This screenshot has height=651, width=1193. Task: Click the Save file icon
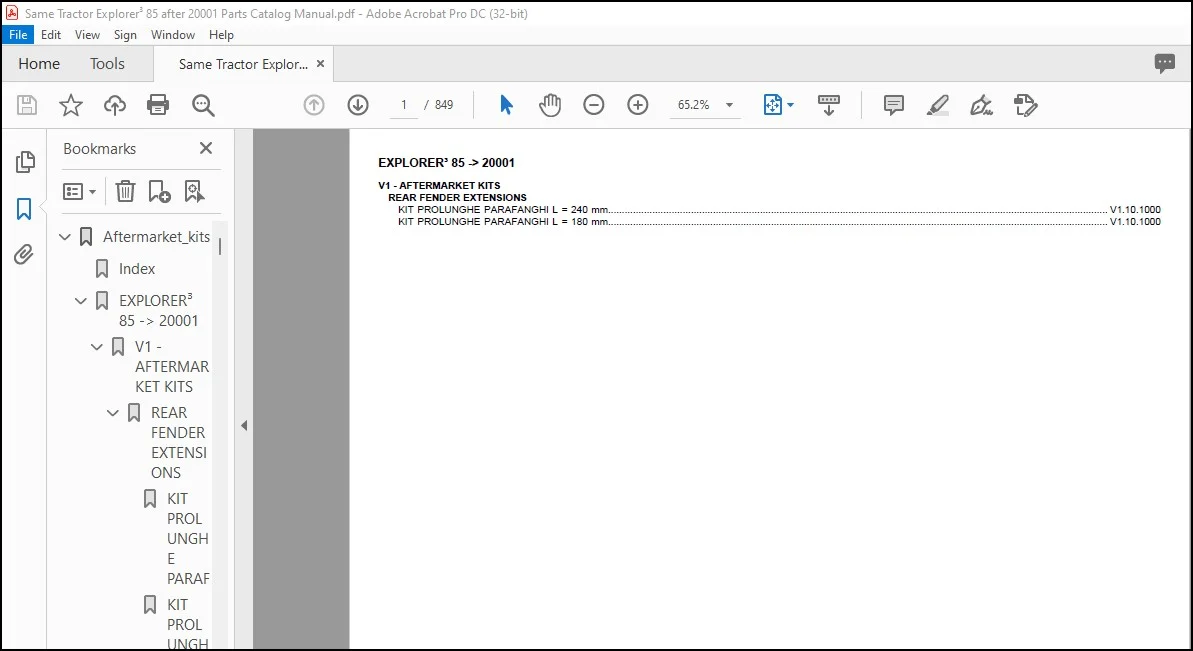[27, 105]
